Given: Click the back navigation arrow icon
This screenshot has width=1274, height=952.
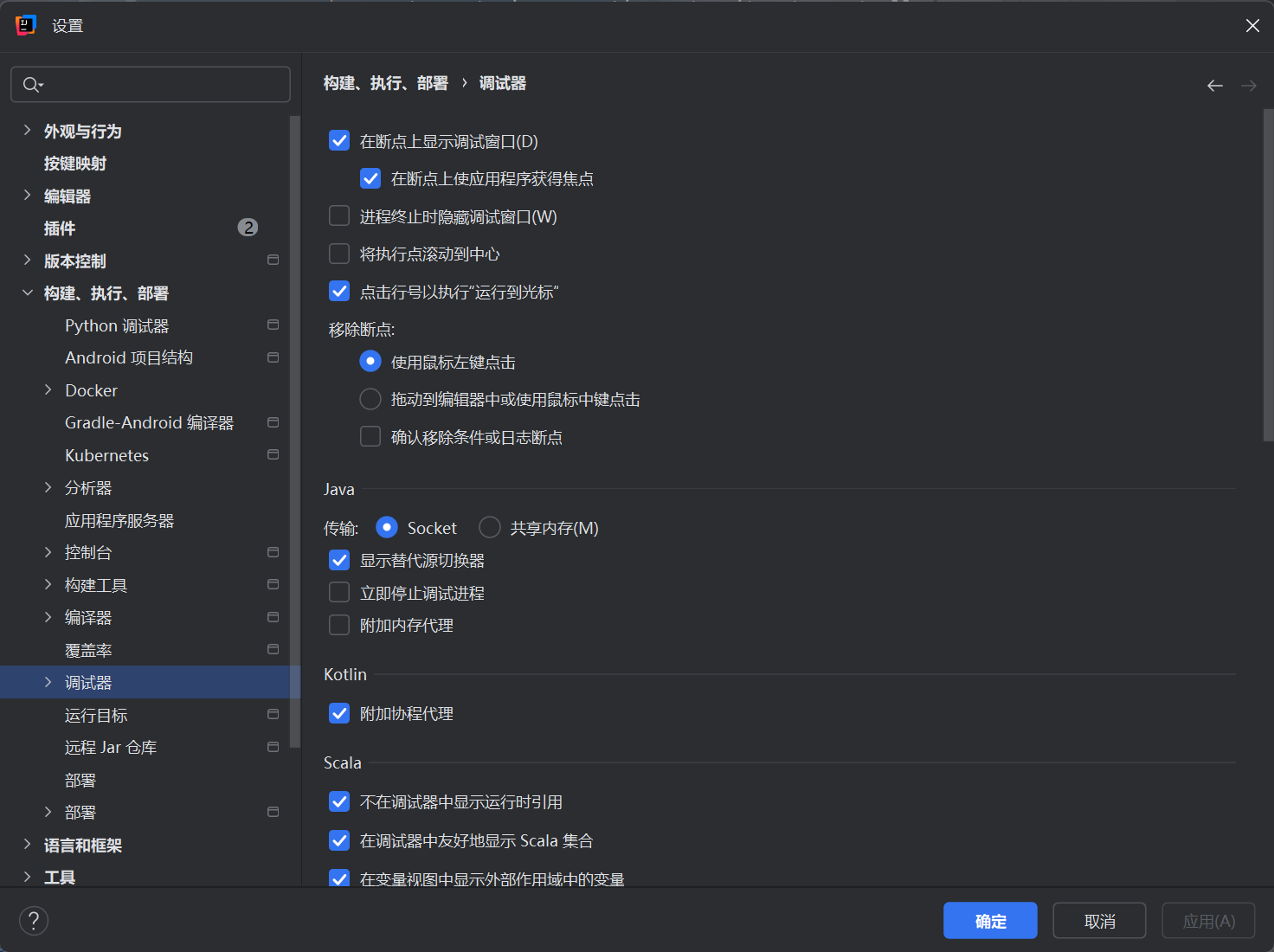Looking at the screenshot, I should 1215,86.
